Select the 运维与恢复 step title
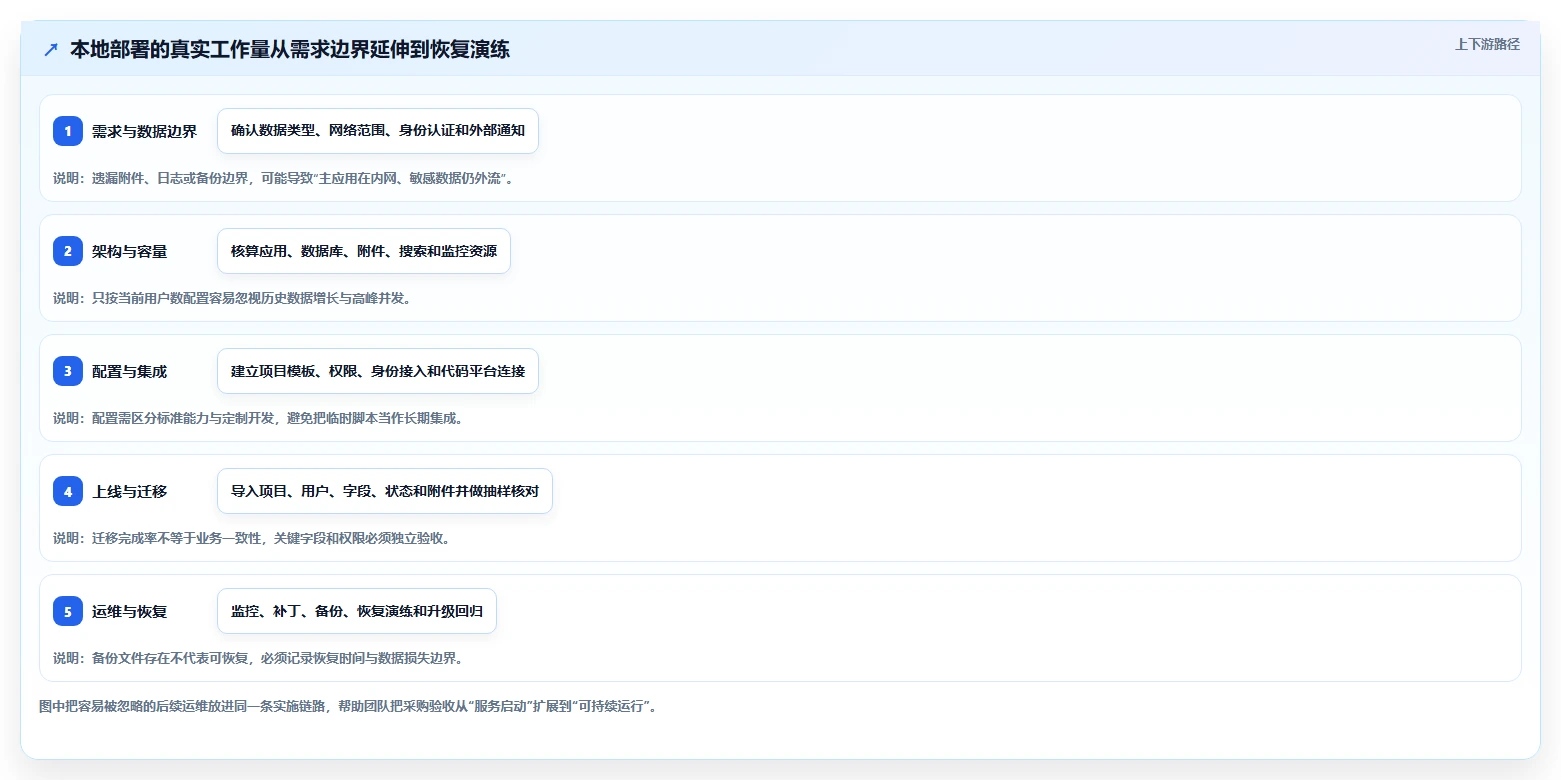Viewport: 1561px width, 780px height. 129,611
